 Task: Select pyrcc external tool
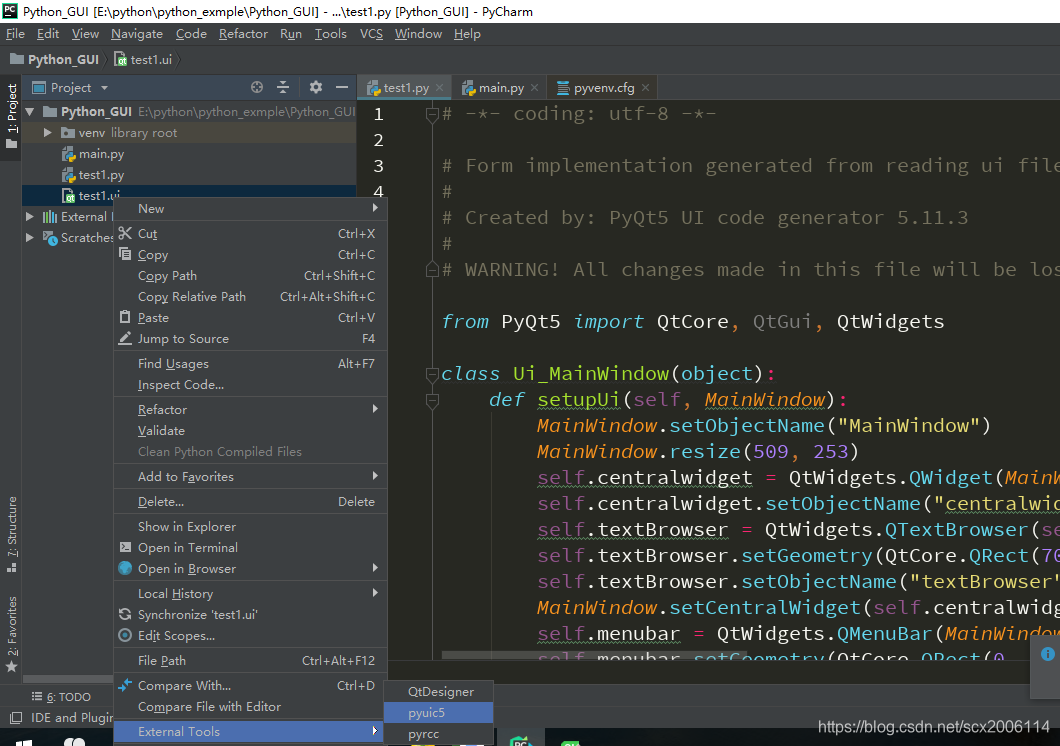438,733
